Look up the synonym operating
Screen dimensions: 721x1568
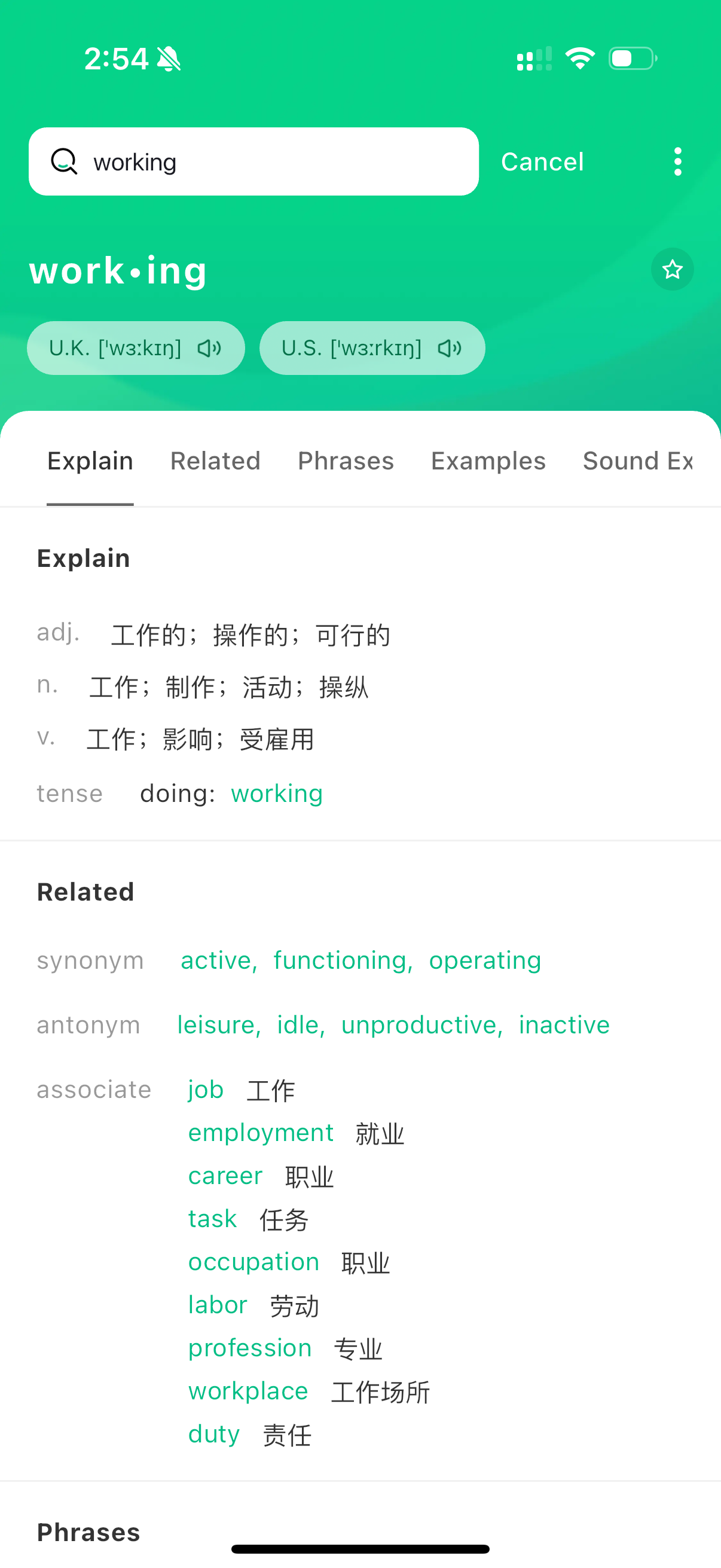tap(485, 960)
